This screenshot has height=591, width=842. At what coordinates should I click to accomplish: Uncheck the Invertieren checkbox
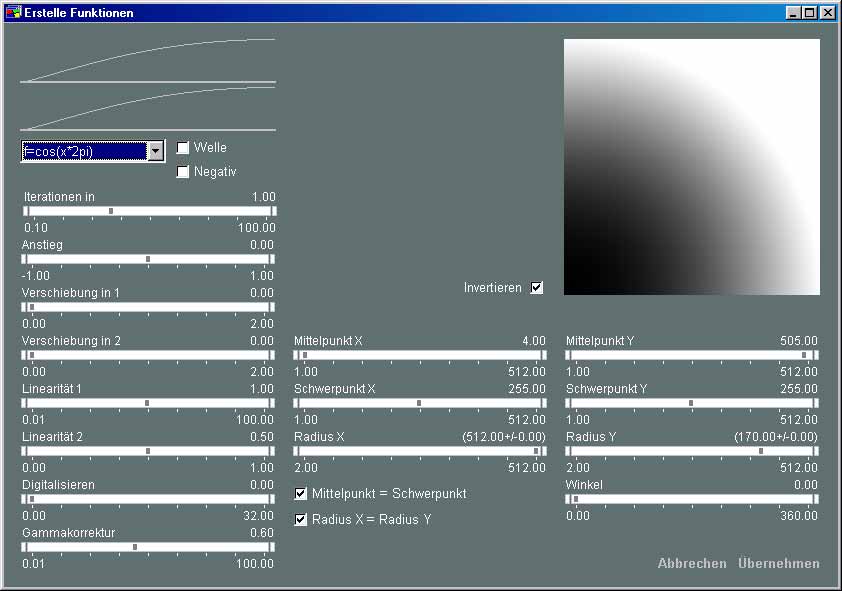pos(536,288)
